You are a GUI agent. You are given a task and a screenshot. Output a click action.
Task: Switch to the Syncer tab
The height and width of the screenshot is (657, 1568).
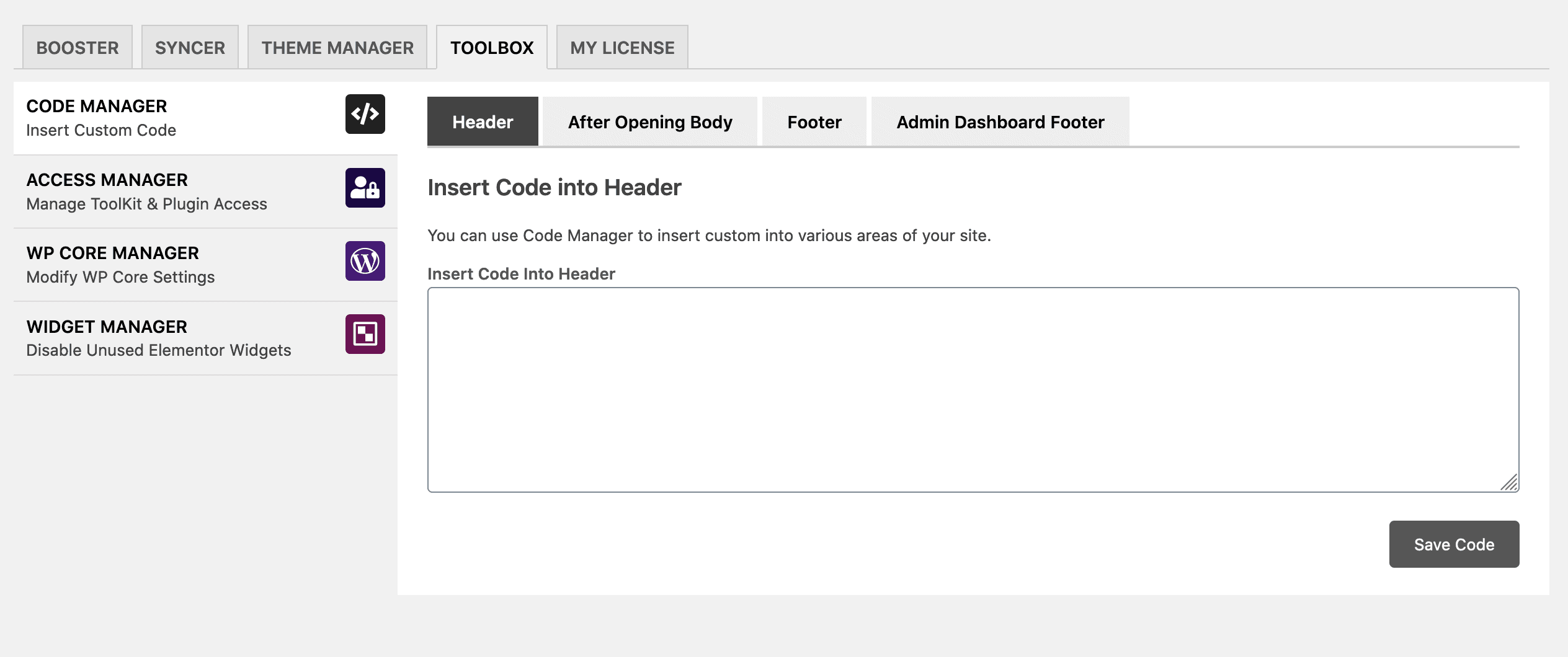coord(190,48)
